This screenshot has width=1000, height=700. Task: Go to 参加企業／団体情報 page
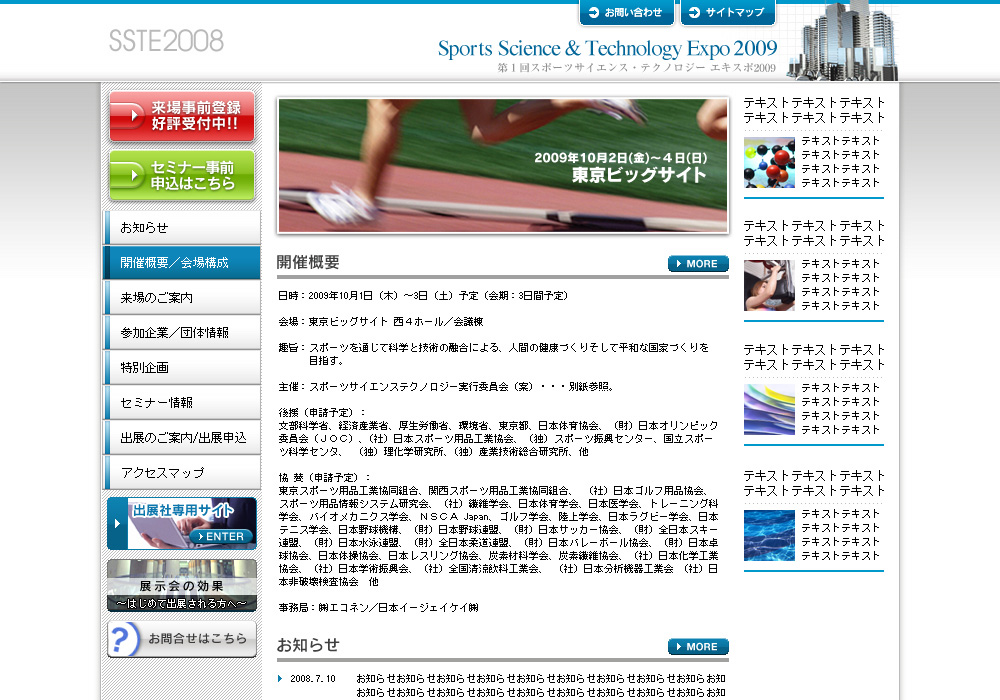182,333
